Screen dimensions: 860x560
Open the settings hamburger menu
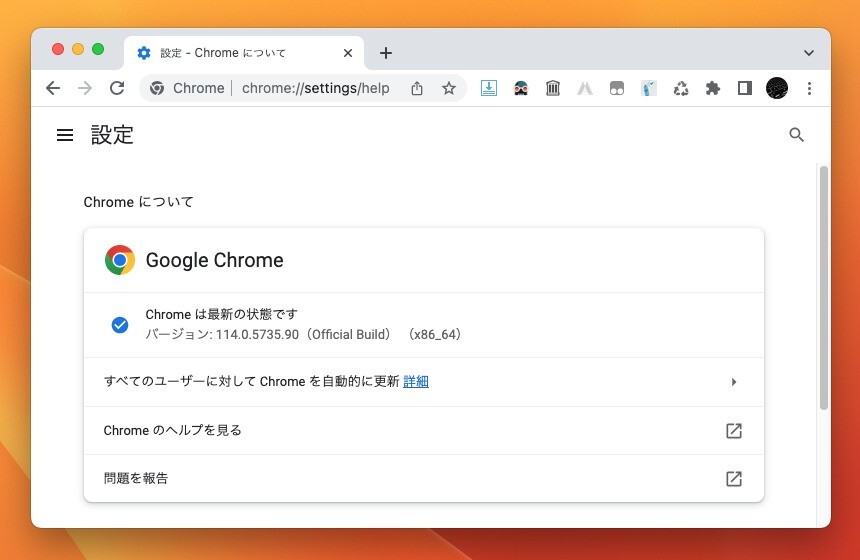click(65, 135)
